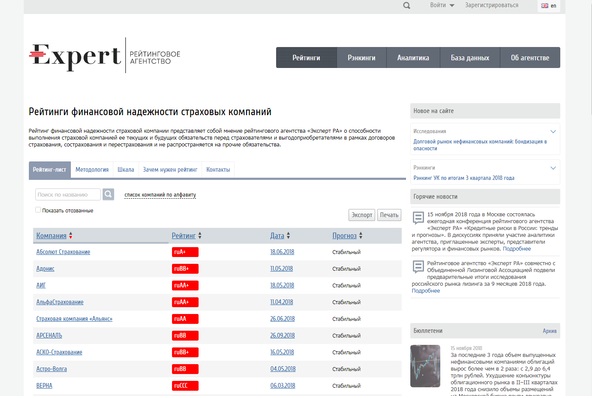Open research link Долговой рынок нефинансовых компаний
The height and width of the screenshot is (398, 593).
coord(480,145)
